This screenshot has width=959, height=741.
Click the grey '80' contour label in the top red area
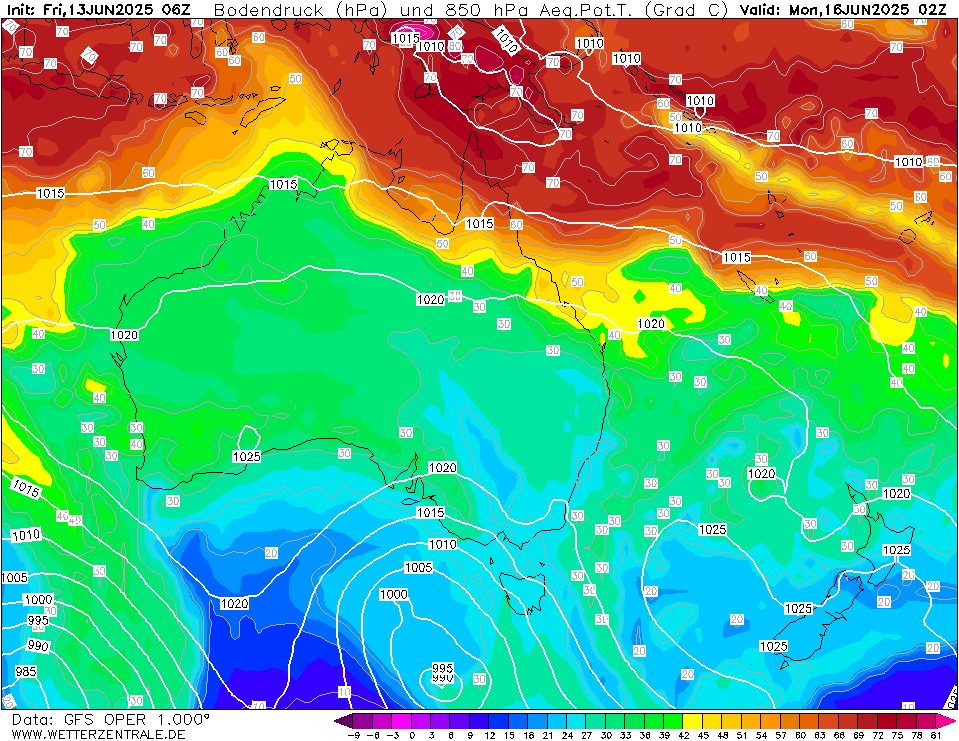click(455, 46)
